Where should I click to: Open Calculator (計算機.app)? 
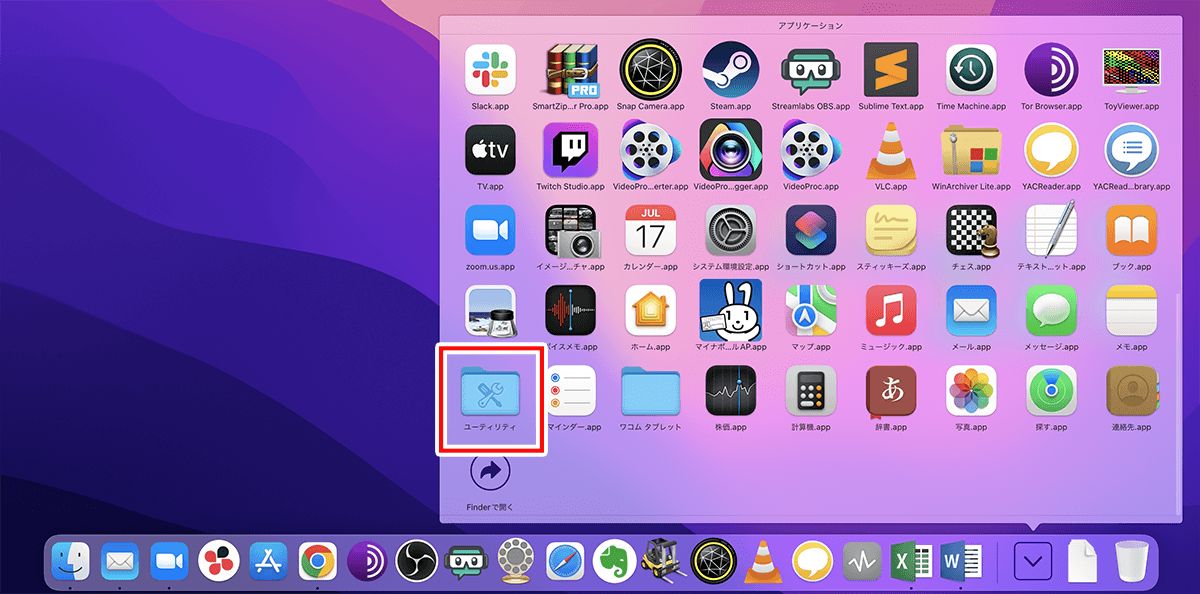tap(810, 390)
